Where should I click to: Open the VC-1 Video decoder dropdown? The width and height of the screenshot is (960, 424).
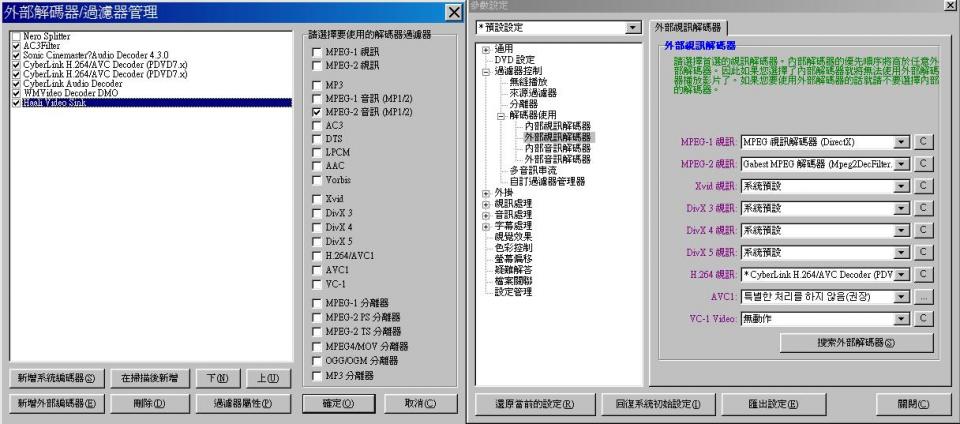click(x=901, y=319)
